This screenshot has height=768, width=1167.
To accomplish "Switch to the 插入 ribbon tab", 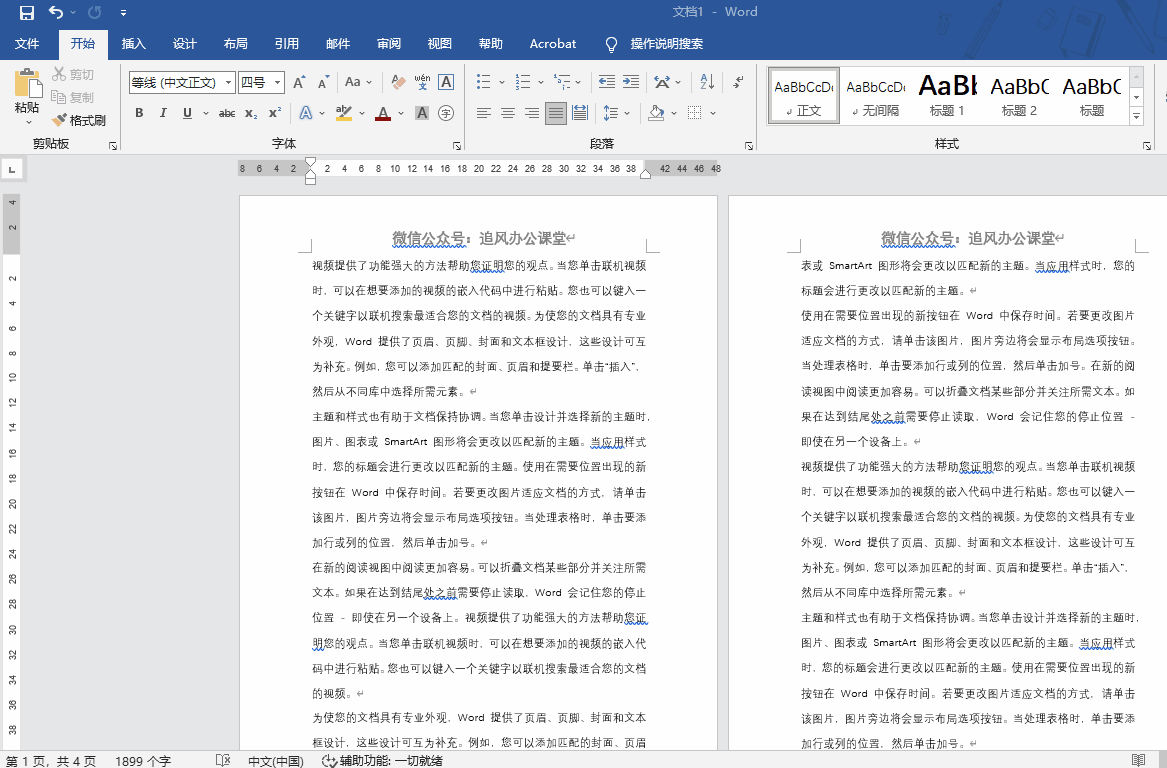I will [134, 43].
